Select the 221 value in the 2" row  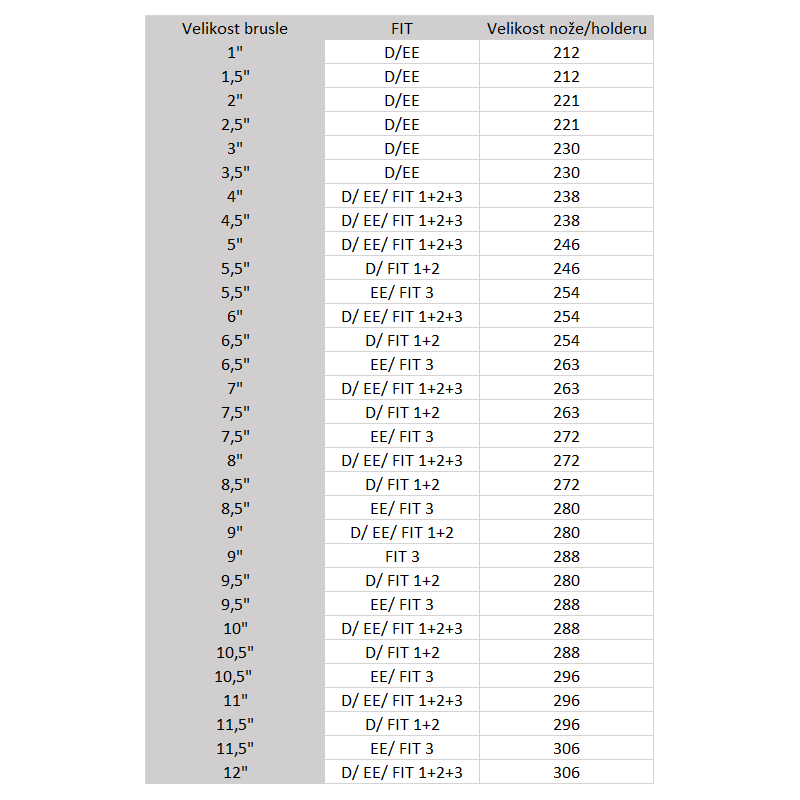coord(566,100)
